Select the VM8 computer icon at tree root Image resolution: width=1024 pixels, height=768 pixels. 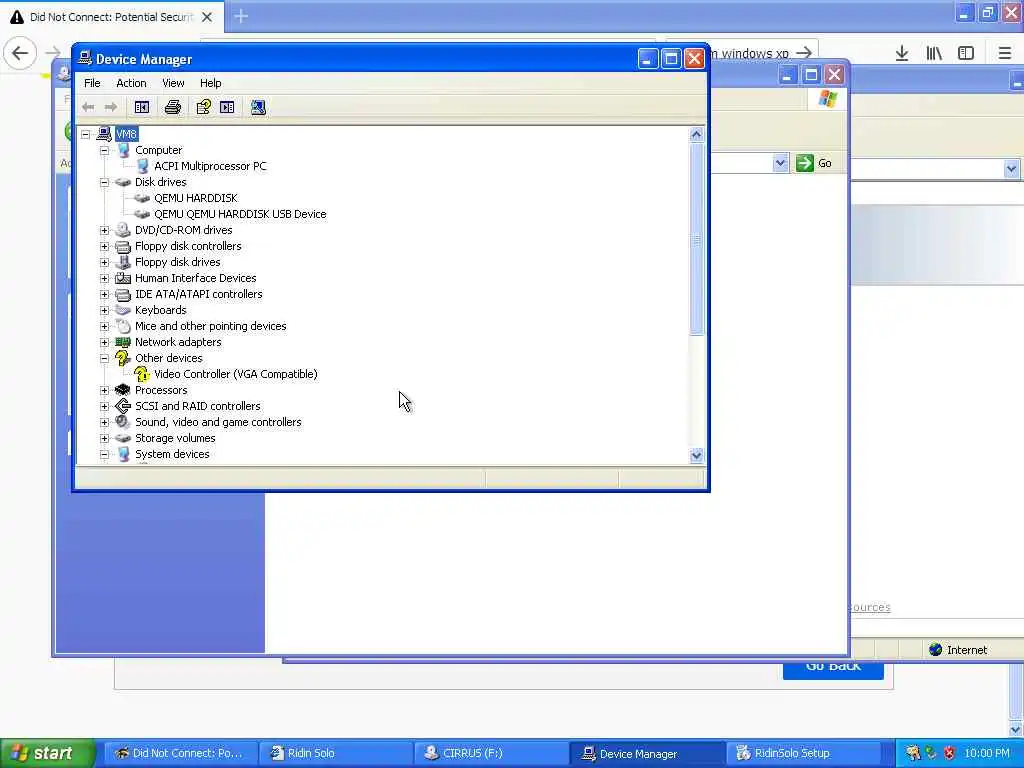(104, 134)
